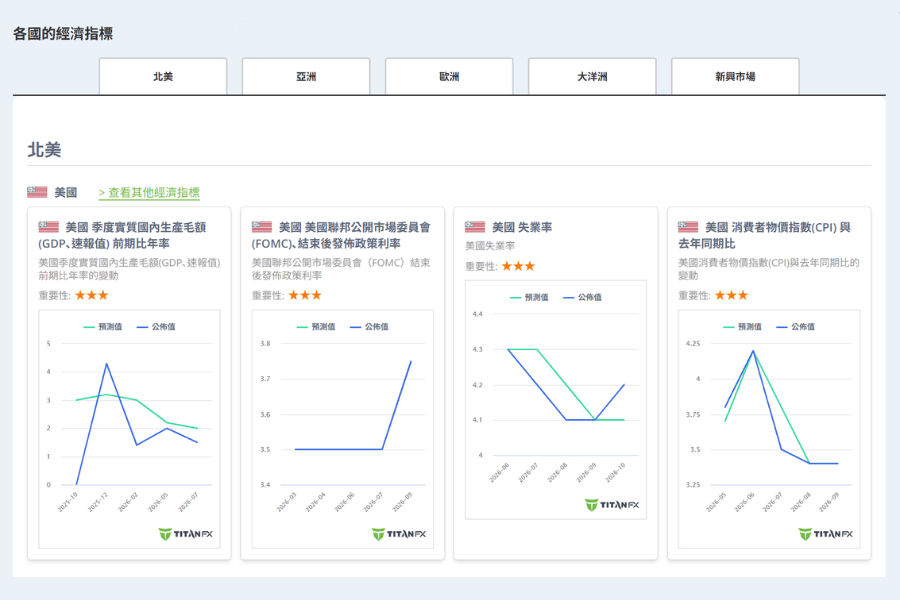Open the CPI 去年同期比 card title
The width and height of the screenshot is (900, 600).
(x=765, y=235)
